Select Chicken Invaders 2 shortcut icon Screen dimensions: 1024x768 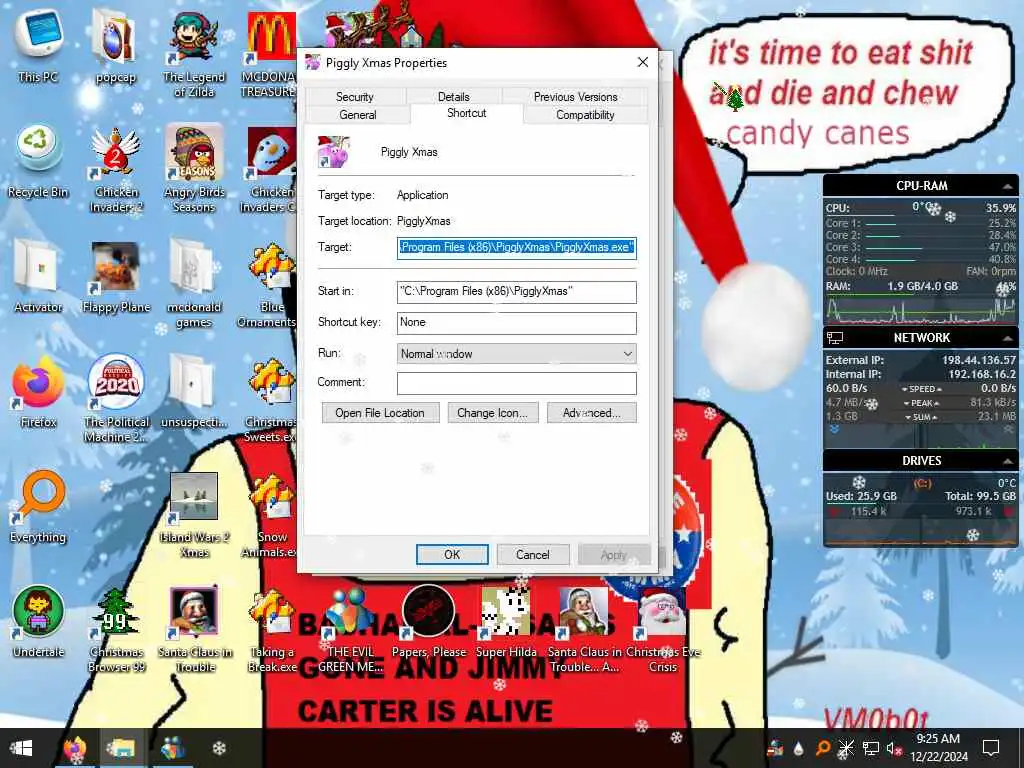pyautogui.click(x=116, y=170)
